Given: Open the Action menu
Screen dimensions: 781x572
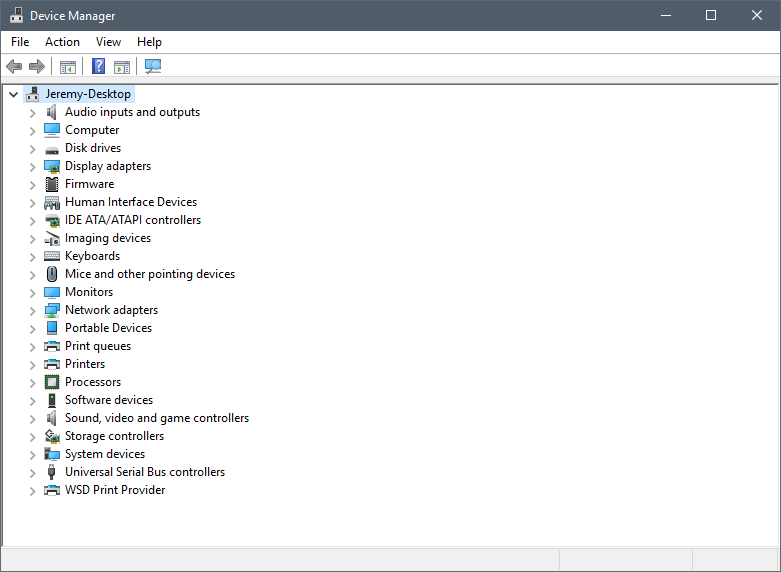Looking at the screenshot, I should (x=62, y=42).
